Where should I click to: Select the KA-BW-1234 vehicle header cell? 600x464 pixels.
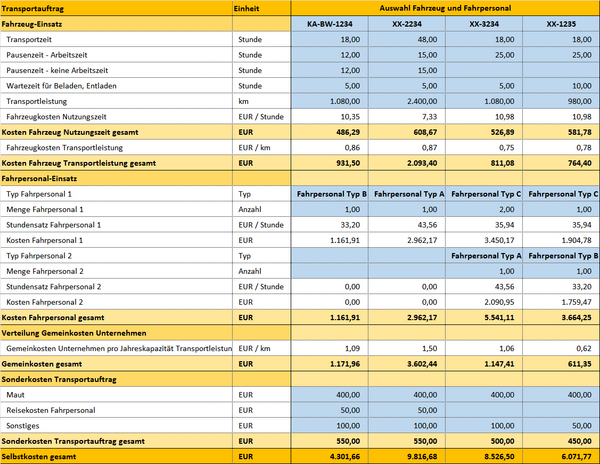pos(329,24)
